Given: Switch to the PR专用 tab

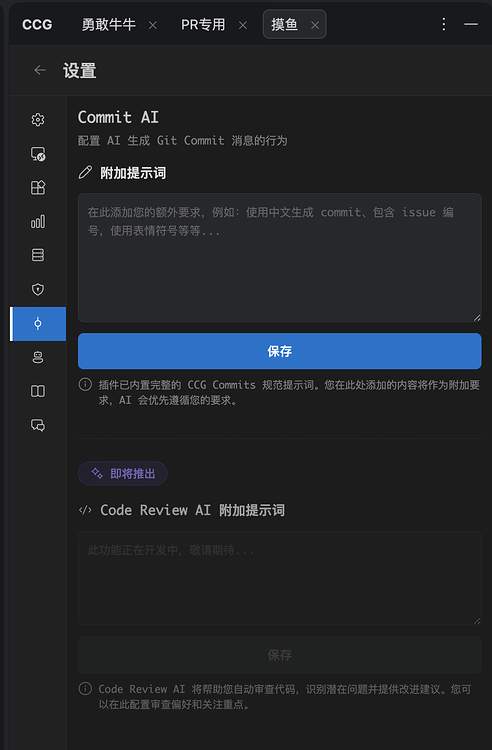Looking at the screenshot, I should pos(203,24).
